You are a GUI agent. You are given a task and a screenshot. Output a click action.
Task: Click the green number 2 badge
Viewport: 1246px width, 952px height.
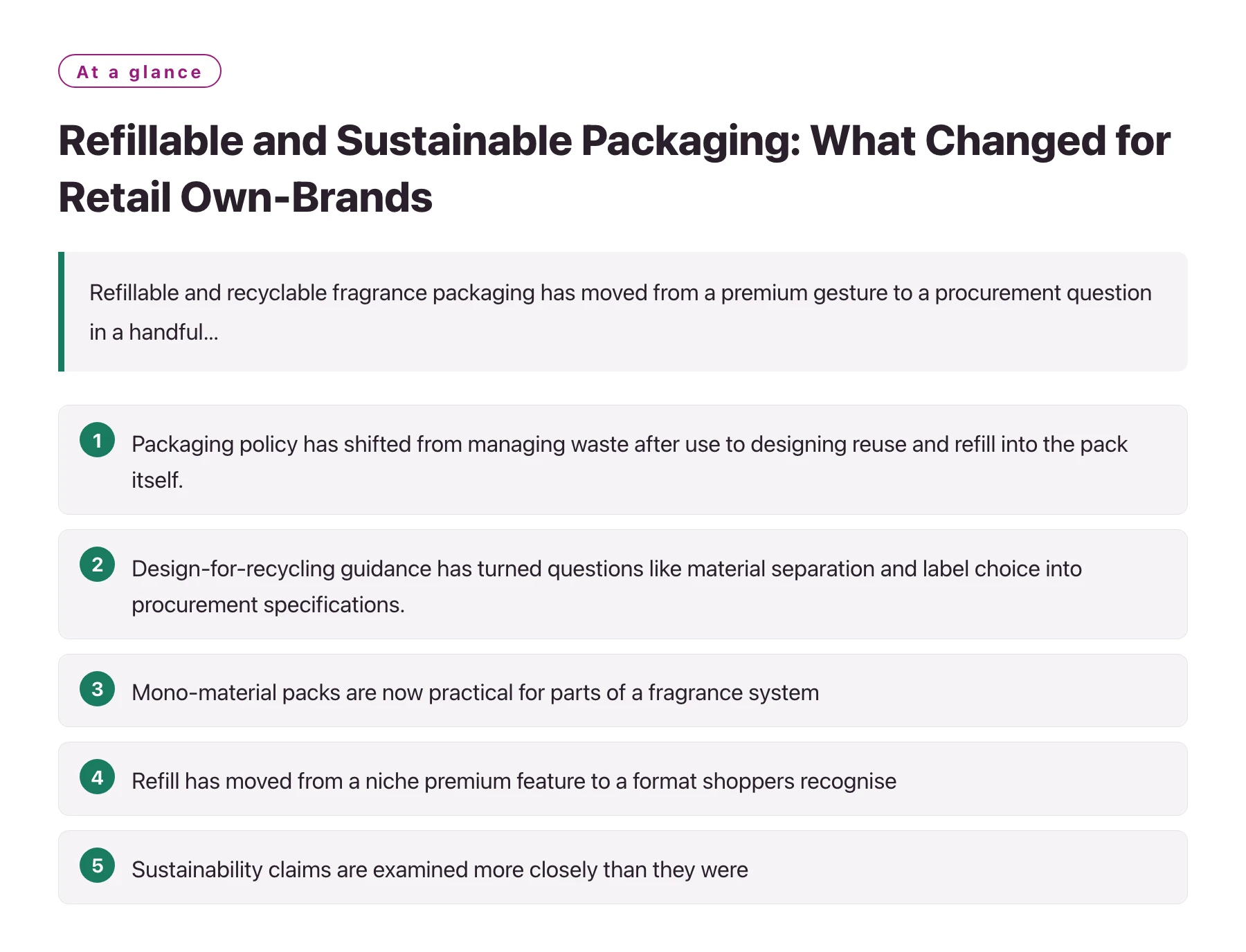click(x=97, y=565)
